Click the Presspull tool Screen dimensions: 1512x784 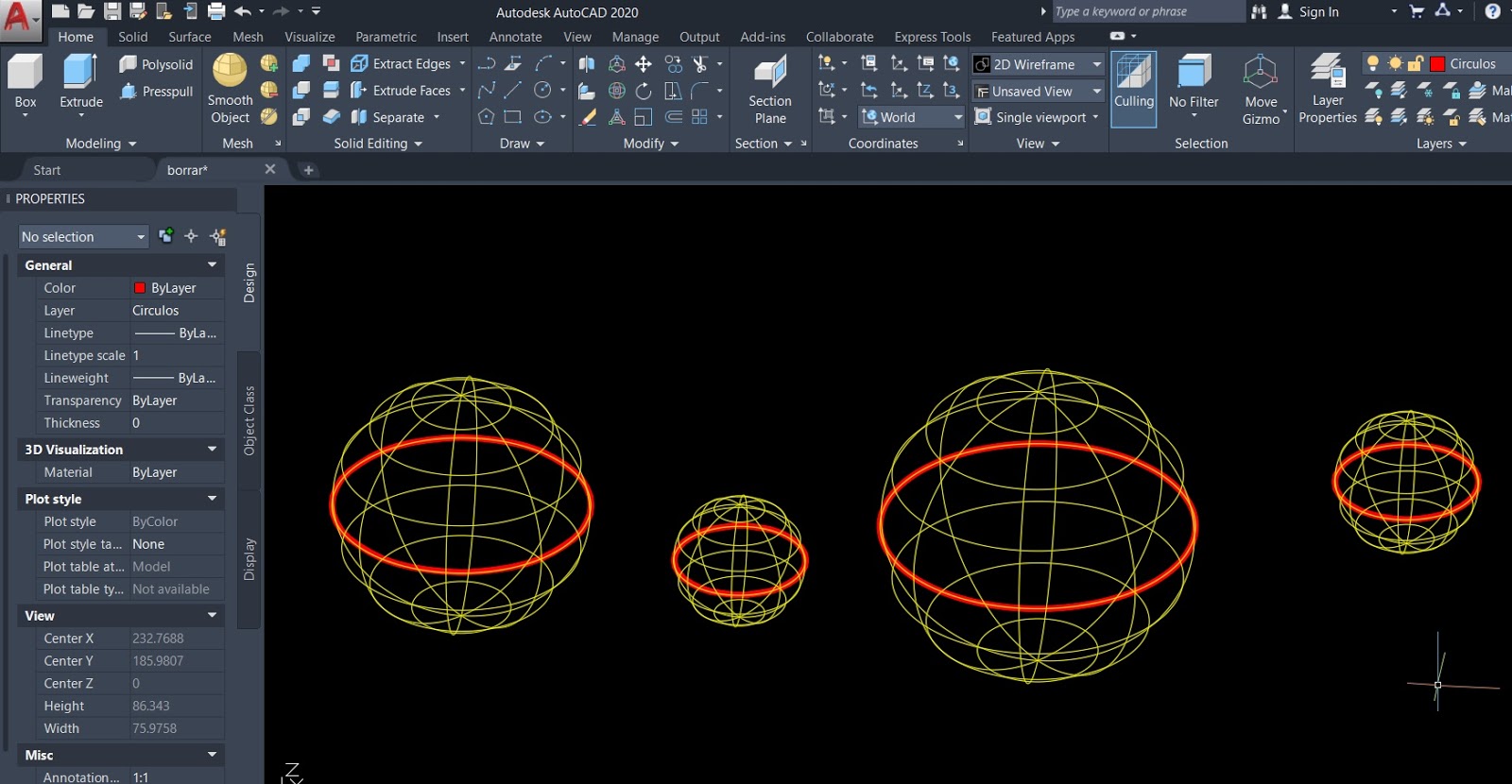pyautogui.click(x=156, y=92)
